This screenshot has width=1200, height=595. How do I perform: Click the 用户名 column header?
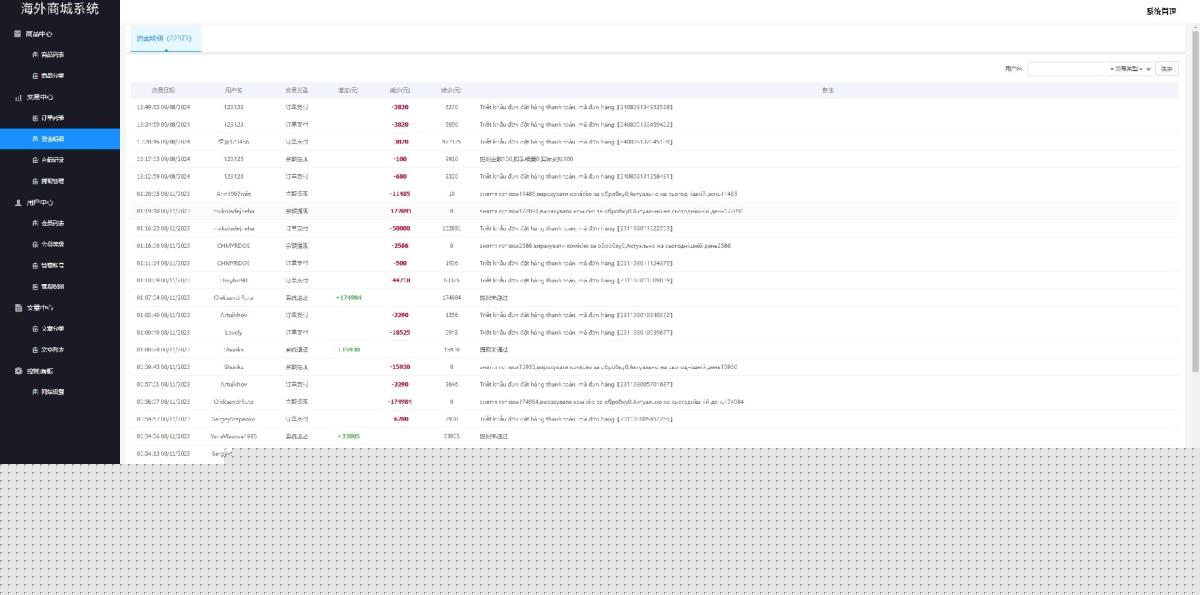click(x=233, y=90)
